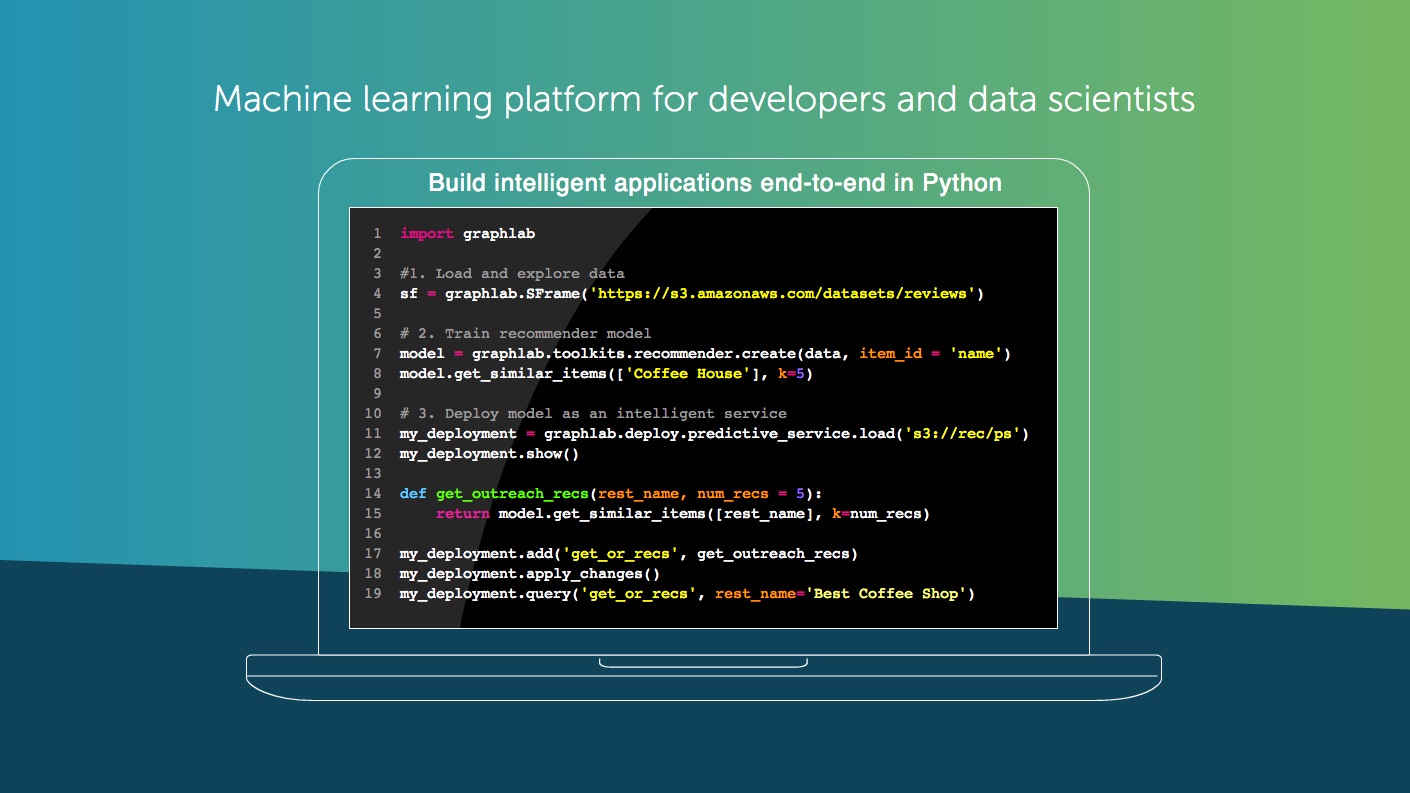Click the 'import graphlab' statement

[x=466, y=233]
